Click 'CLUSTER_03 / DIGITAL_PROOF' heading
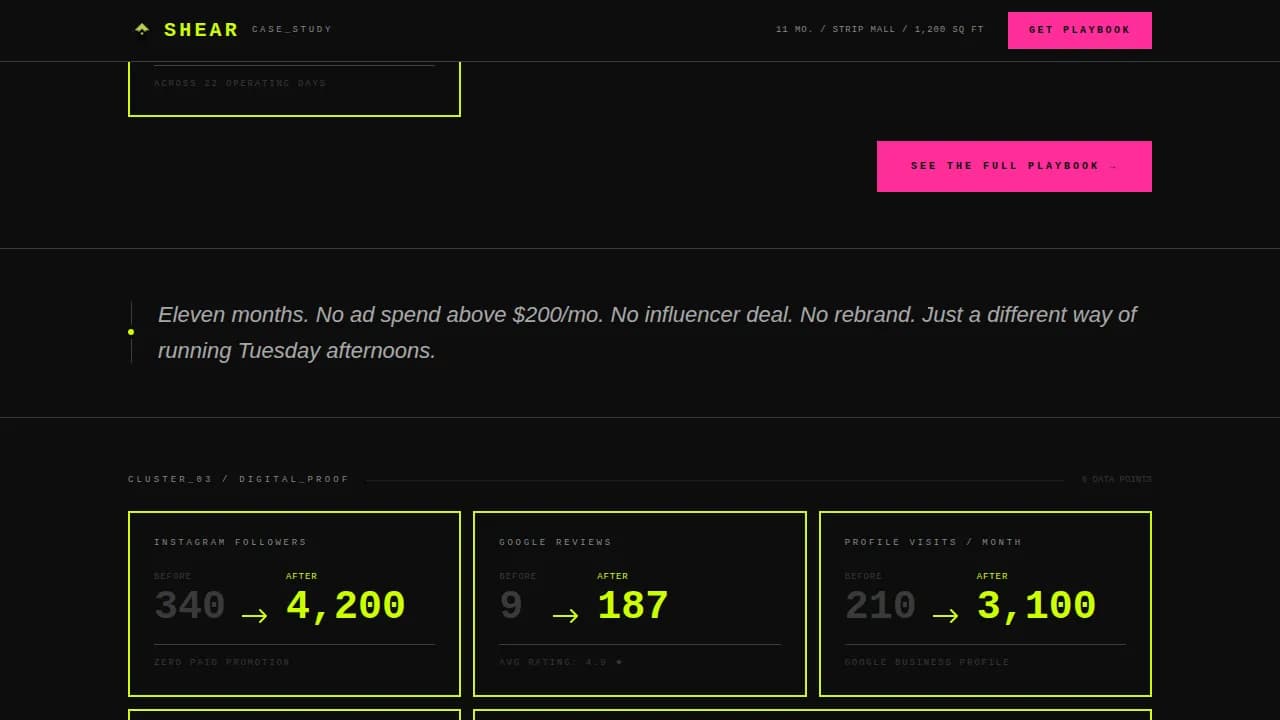1280x720 pixels. [239, 480]
